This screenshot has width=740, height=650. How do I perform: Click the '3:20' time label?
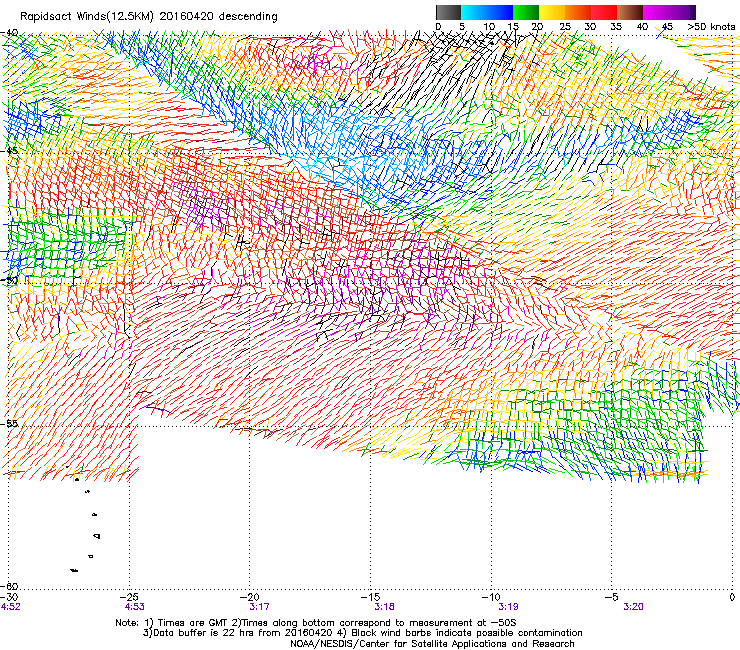pyautogui.click(x=633, y=607)
